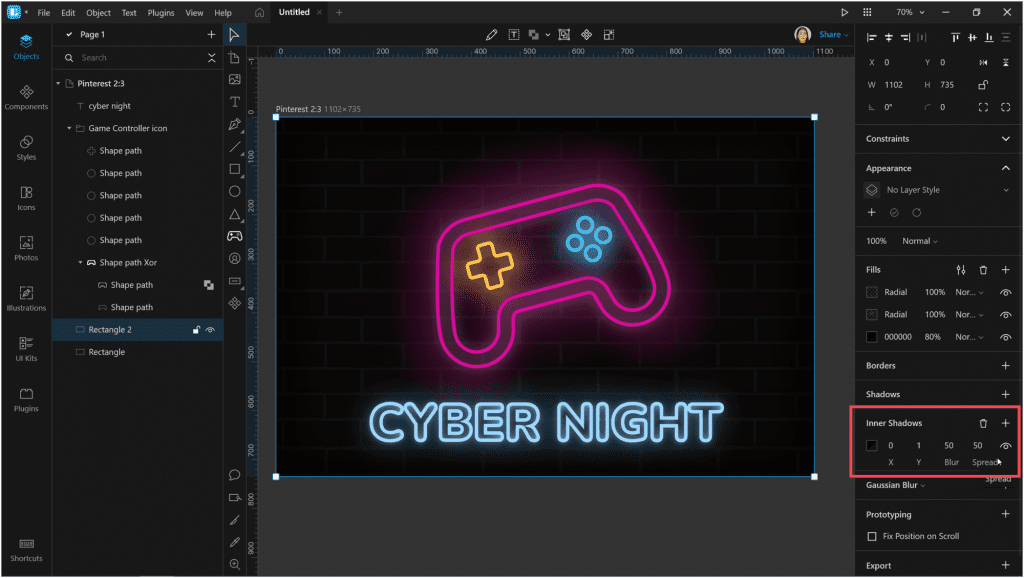Collapse the Appearance section
This screenshot has height=578, width=1024.
[x=1006, y=169]
